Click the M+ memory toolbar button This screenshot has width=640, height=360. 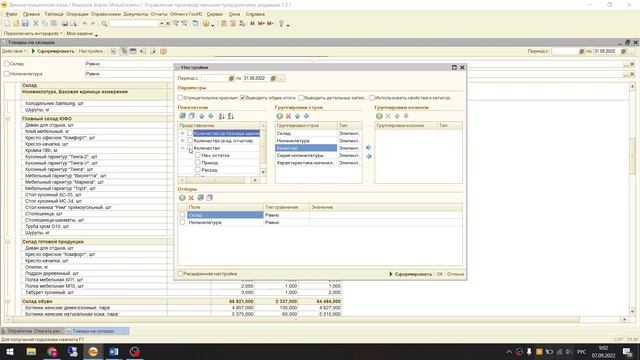[x=261, y=24]
